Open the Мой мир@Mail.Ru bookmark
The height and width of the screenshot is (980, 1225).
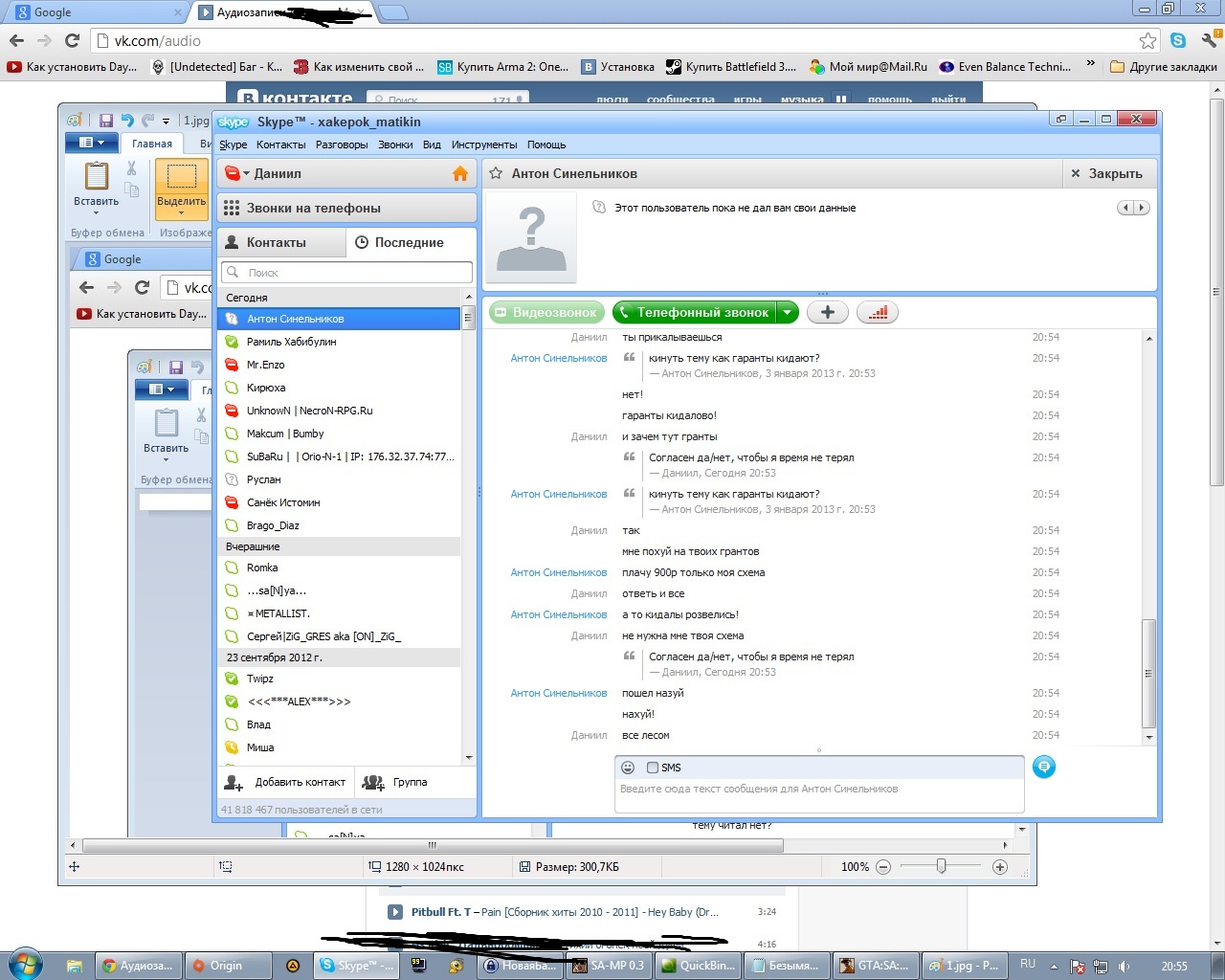pyautogui.click(x=869, y=66)
